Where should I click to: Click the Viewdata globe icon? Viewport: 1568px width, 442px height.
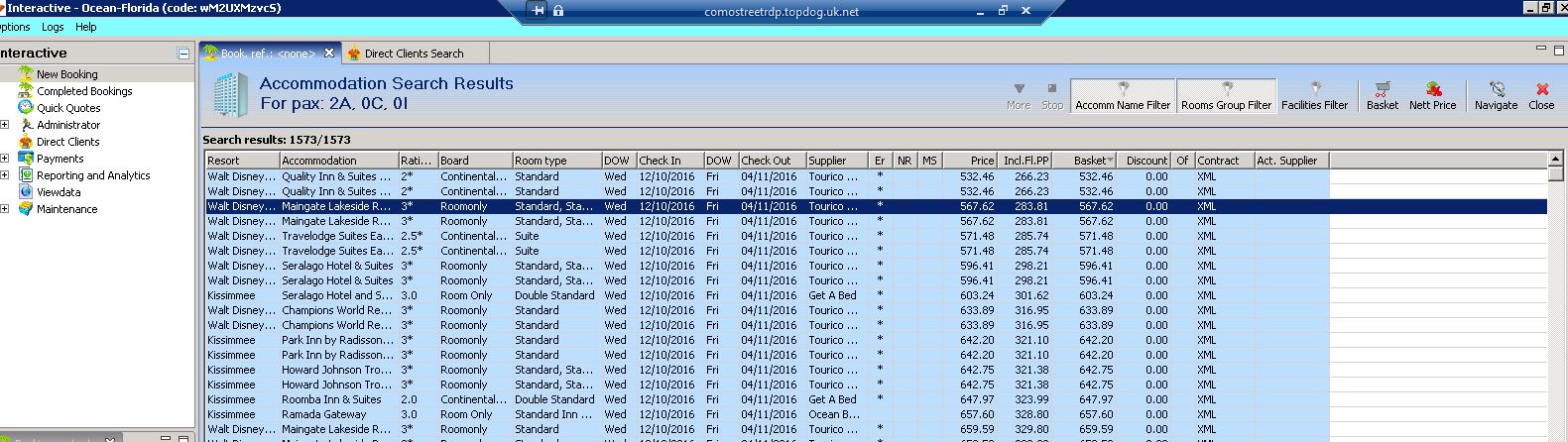(x=26, y=192)
